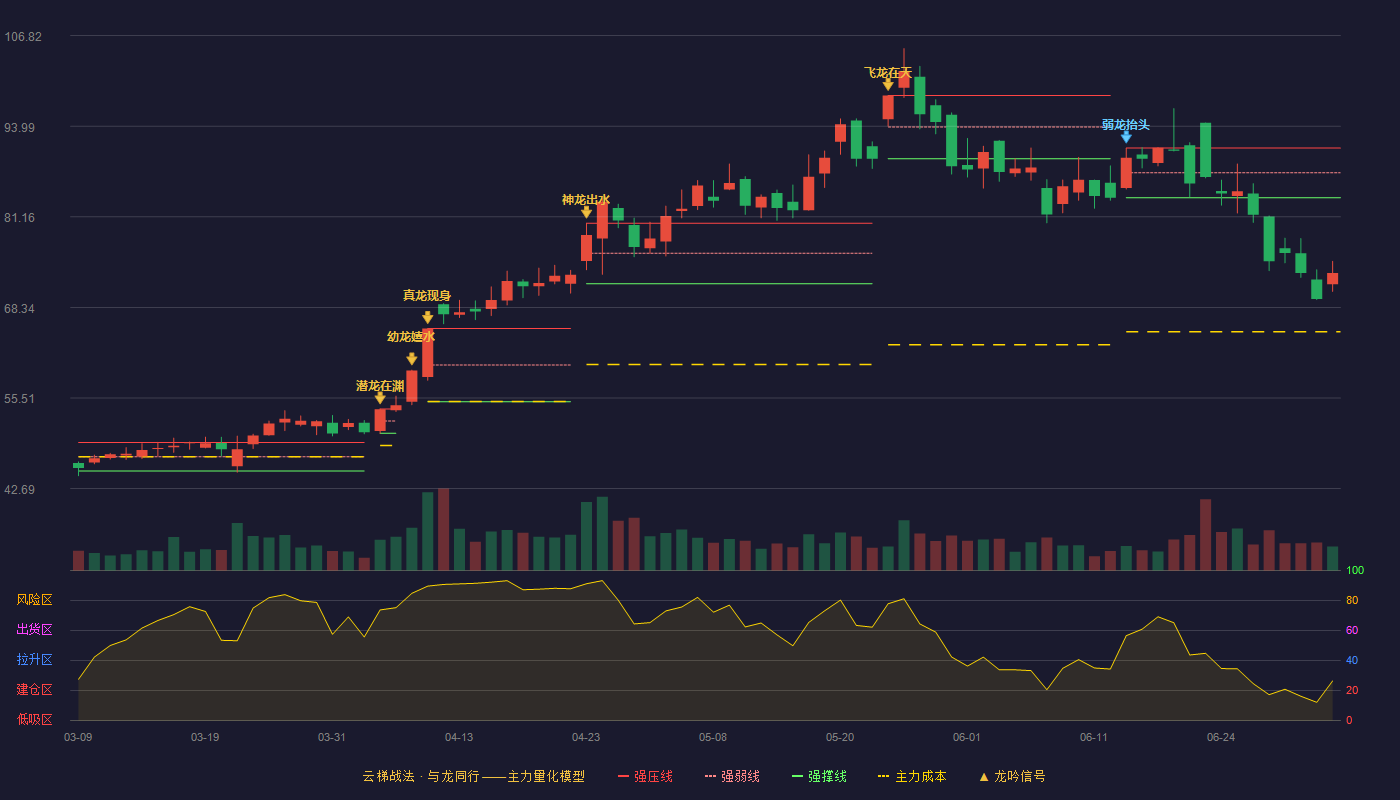Click the 神龙出水 signal arrow marker
1400x800 pixels.
[x=587, y=212]
